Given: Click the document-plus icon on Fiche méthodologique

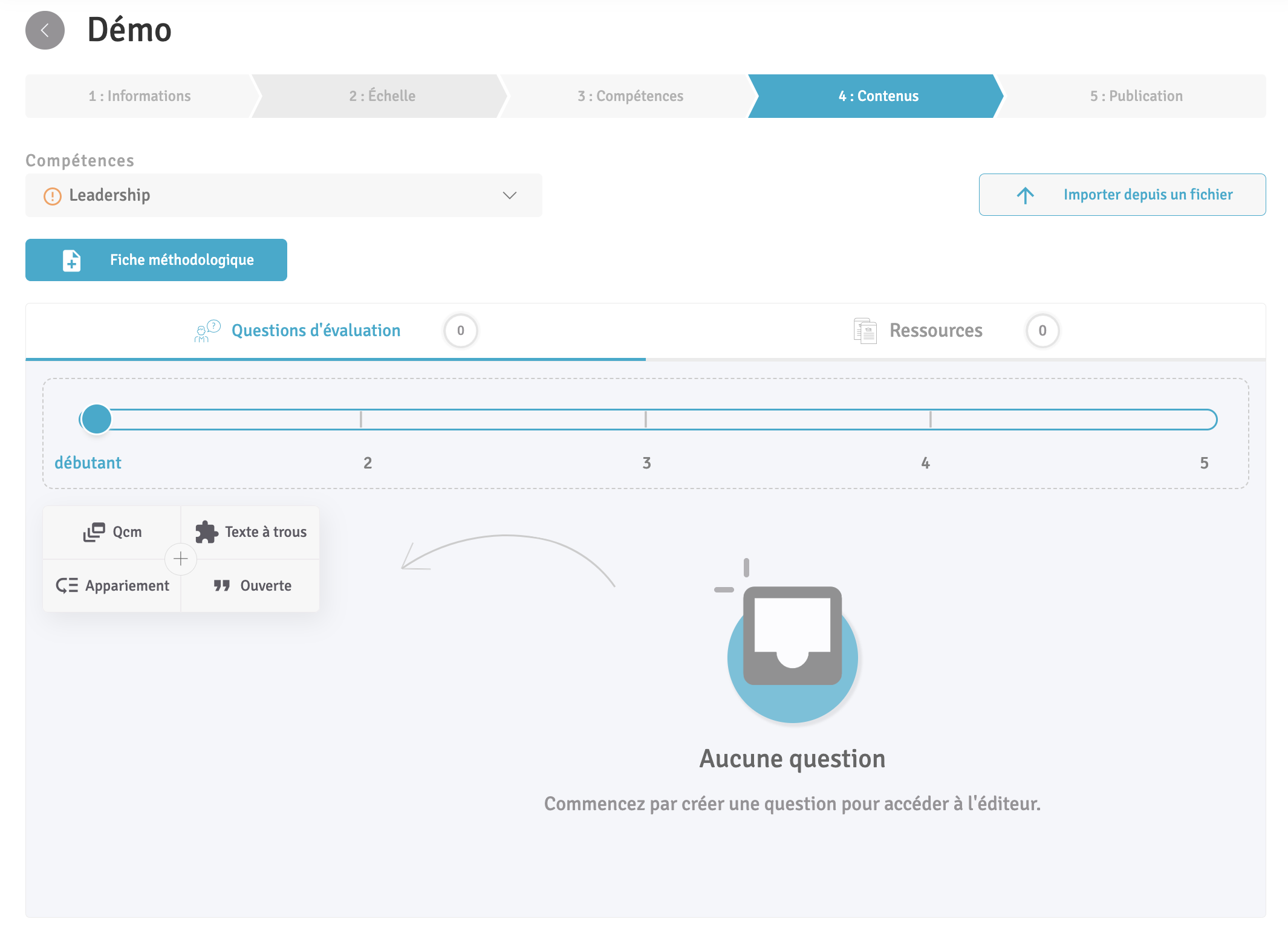Looking at the screenshot, I should click(x=71, y=261).
